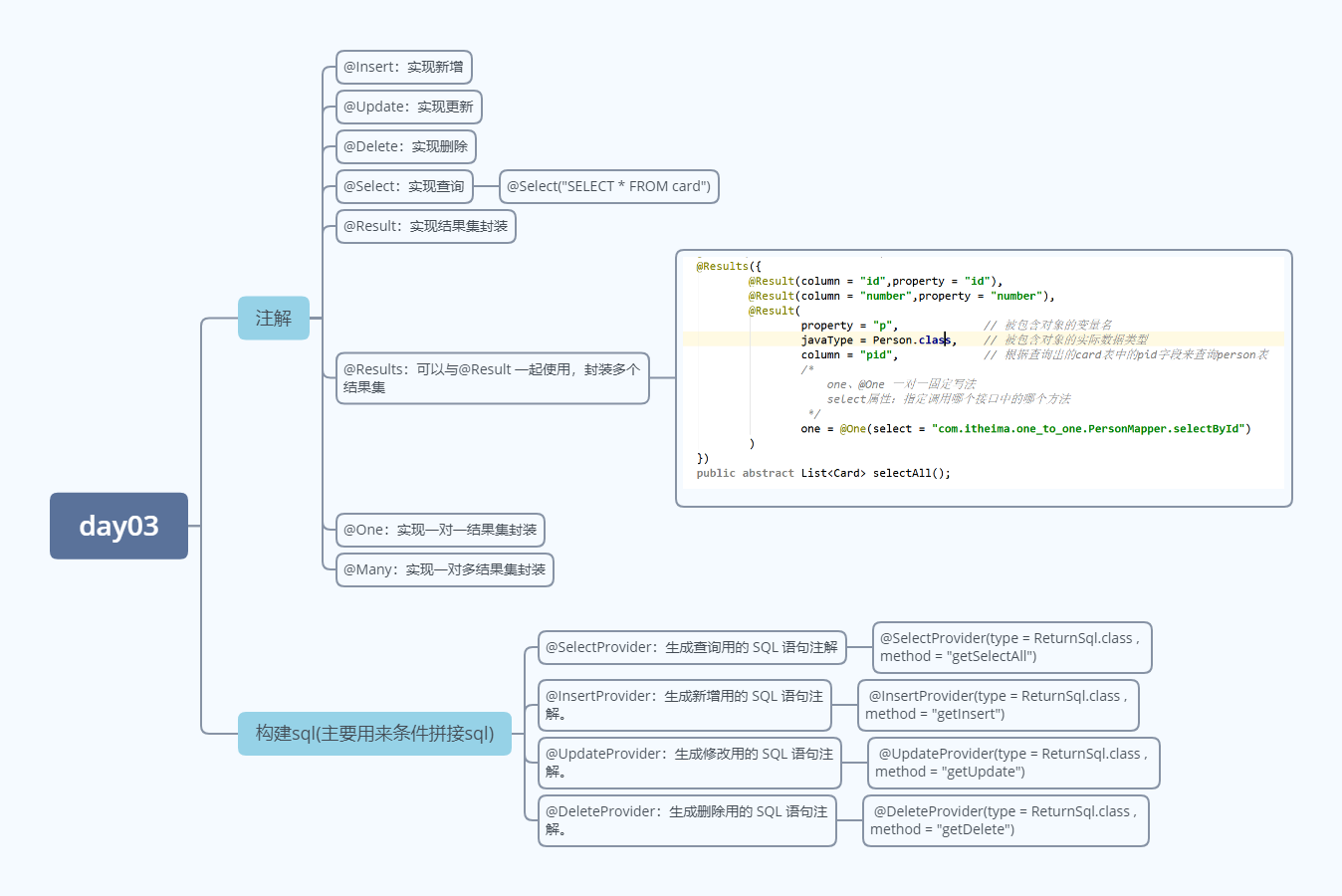Screen dimensions: 1342x896
Task: Select the 构建sql(主要用来条件拼接sql) node
Action: pos(374,733)
